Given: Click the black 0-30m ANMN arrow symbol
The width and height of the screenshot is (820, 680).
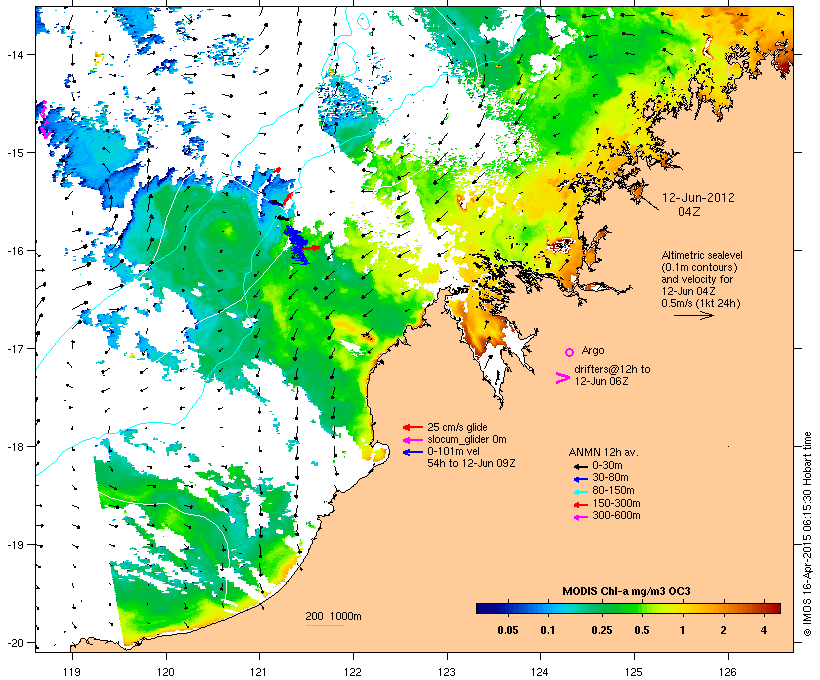Looking at the screenshot, I should click(580, 466).
